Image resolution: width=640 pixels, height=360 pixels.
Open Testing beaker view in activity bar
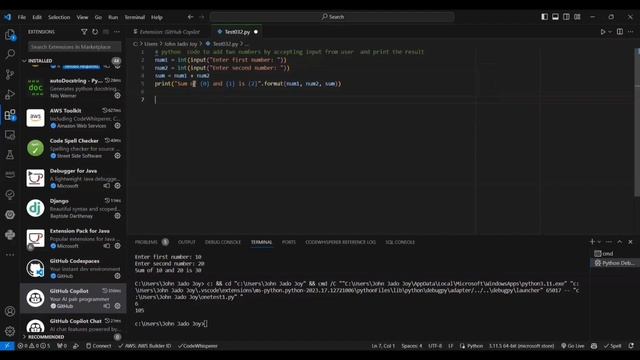[x=10, y=155]
